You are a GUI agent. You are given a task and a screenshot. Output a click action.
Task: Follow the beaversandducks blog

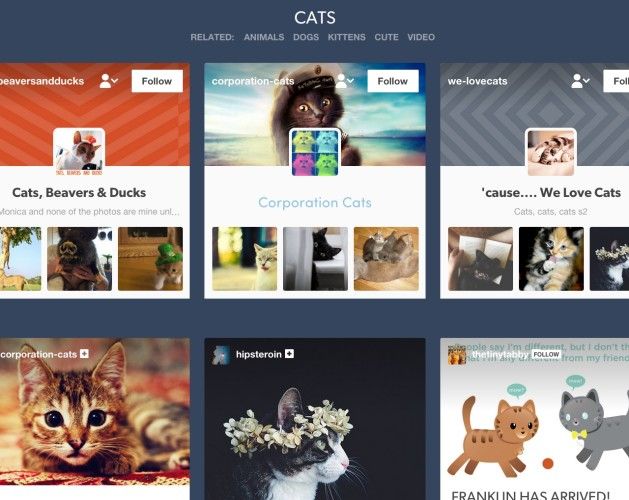(x=157, y=81)
